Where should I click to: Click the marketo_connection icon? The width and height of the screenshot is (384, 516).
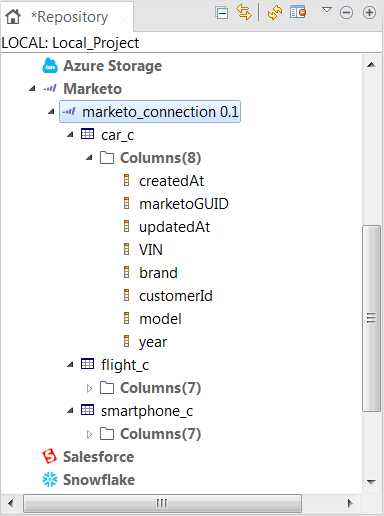coord(69,111)
